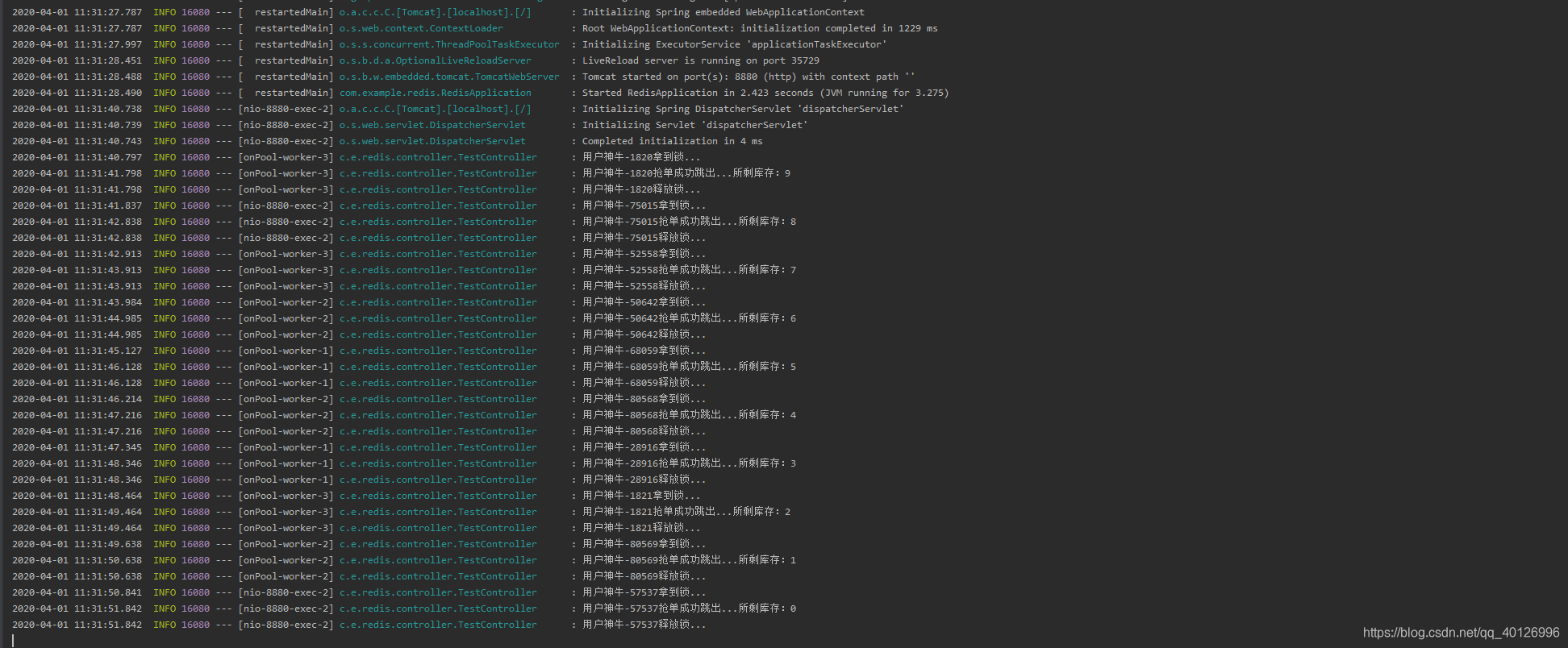Image resolution: width=1568 pixels, height=648 pixels.
Task: Click timestamp 11:31:40.738
Action: click(108, 109)
